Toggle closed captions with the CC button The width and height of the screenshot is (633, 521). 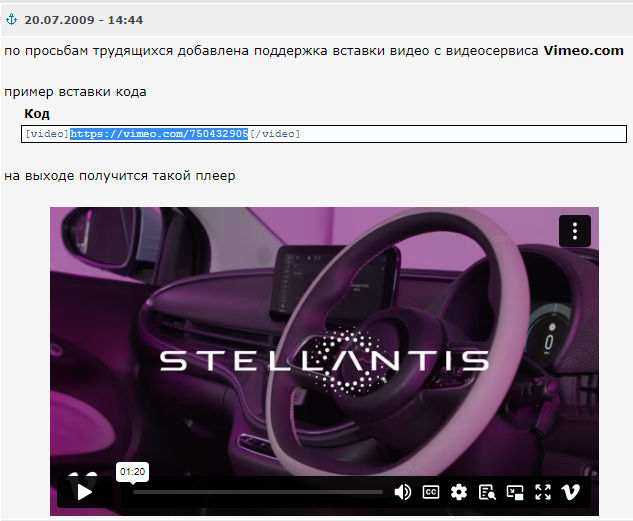click(x=431, y=492)
